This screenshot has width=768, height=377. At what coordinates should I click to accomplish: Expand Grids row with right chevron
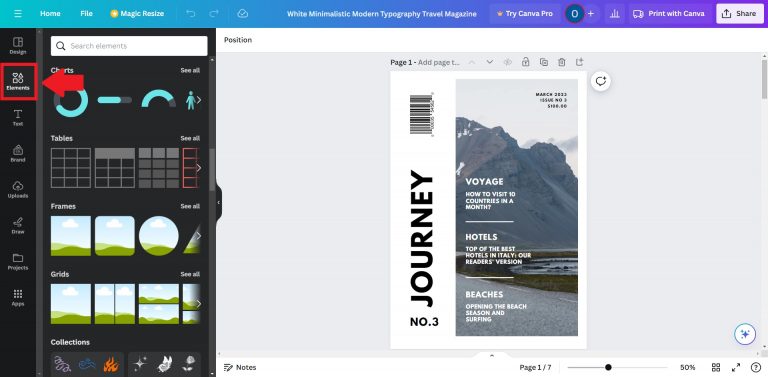pyautogui.click(x=198, y=304)
